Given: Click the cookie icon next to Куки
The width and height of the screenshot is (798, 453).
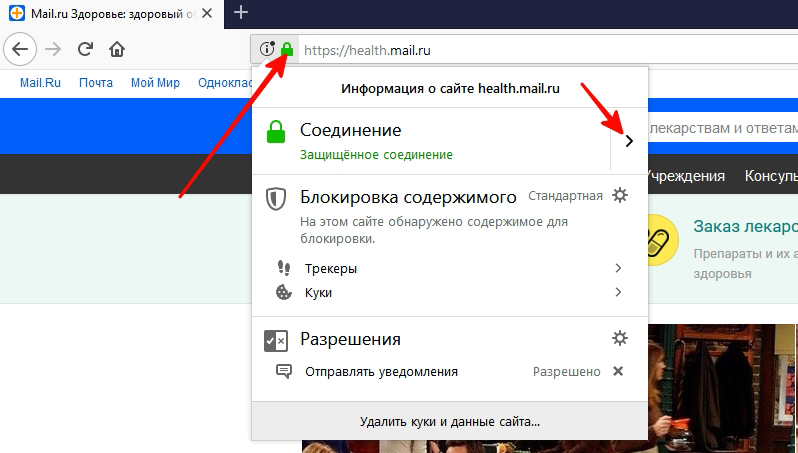Looking at the screenshot, I should coord(283,292).
